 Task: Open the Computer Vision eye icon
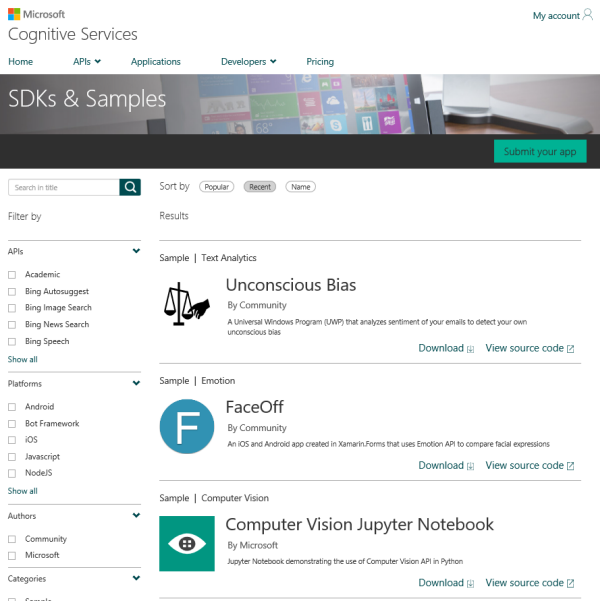pos(187,544)
